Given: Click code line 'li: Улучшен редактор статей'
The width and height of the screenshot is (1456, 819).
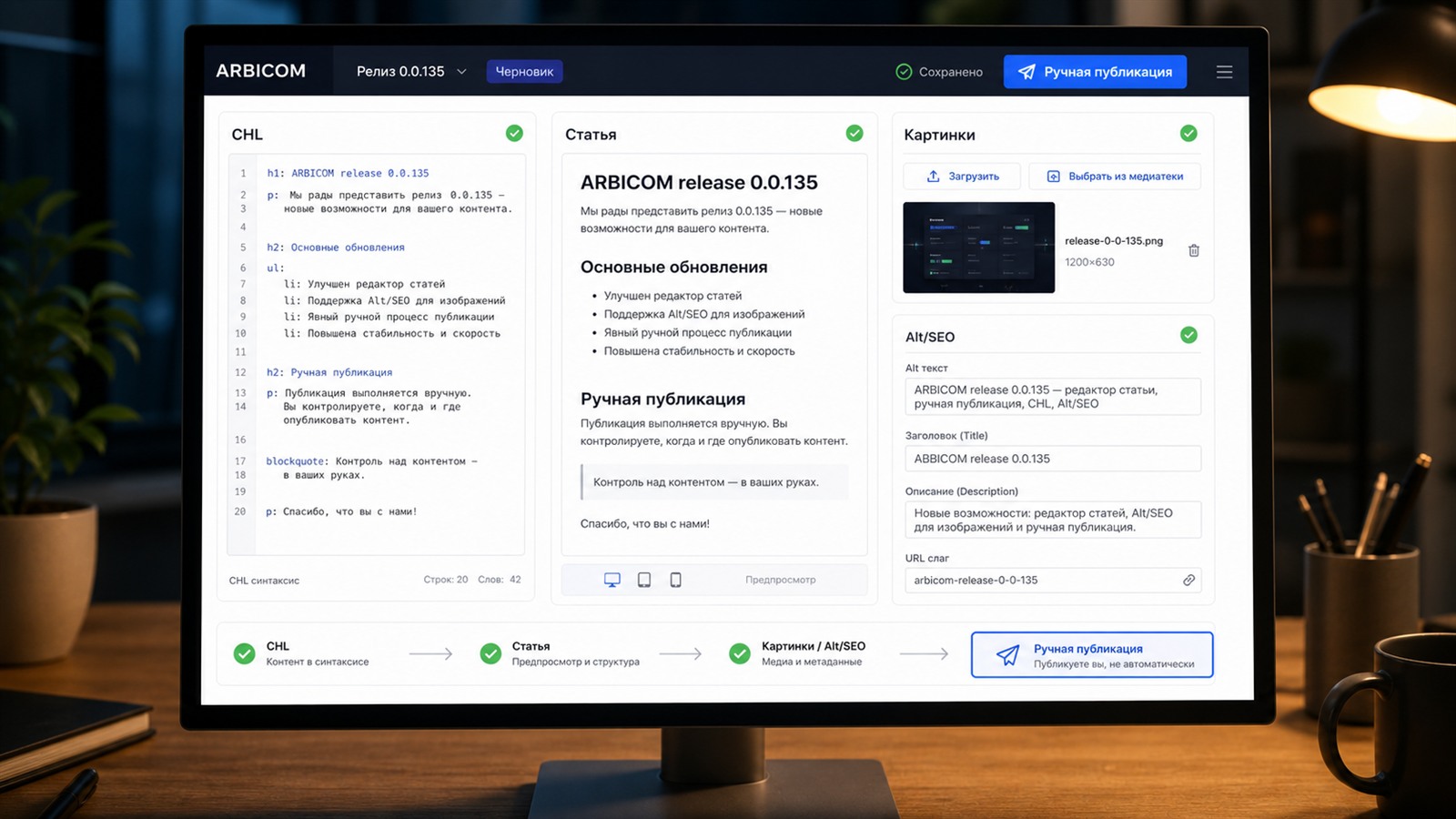Looking at the screenshot, I should [x=364, y=284].
